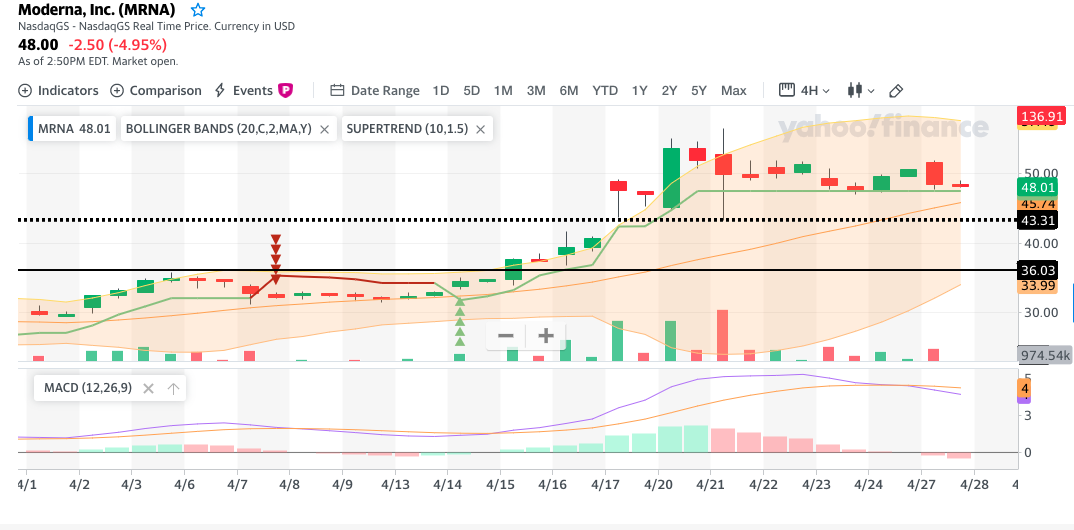Image resolution: width=1074 pixels, height=530 pixels.
Task: Close the MACD indicator panel
Action: 146,388
